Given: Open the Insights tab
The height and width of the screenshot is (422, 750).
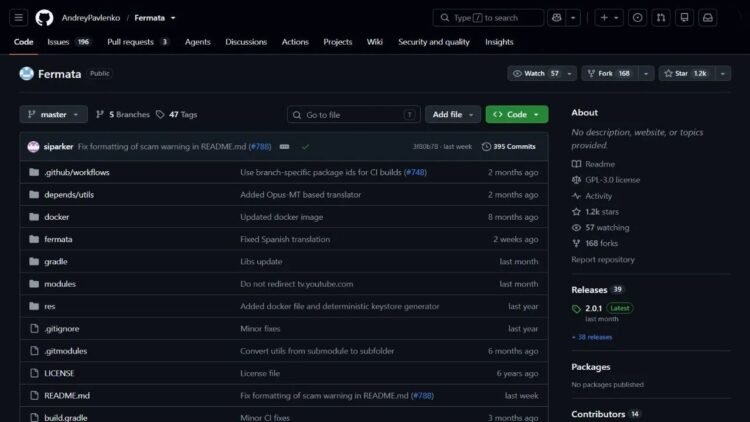Looking at the screenshot, I should (499, 42).
